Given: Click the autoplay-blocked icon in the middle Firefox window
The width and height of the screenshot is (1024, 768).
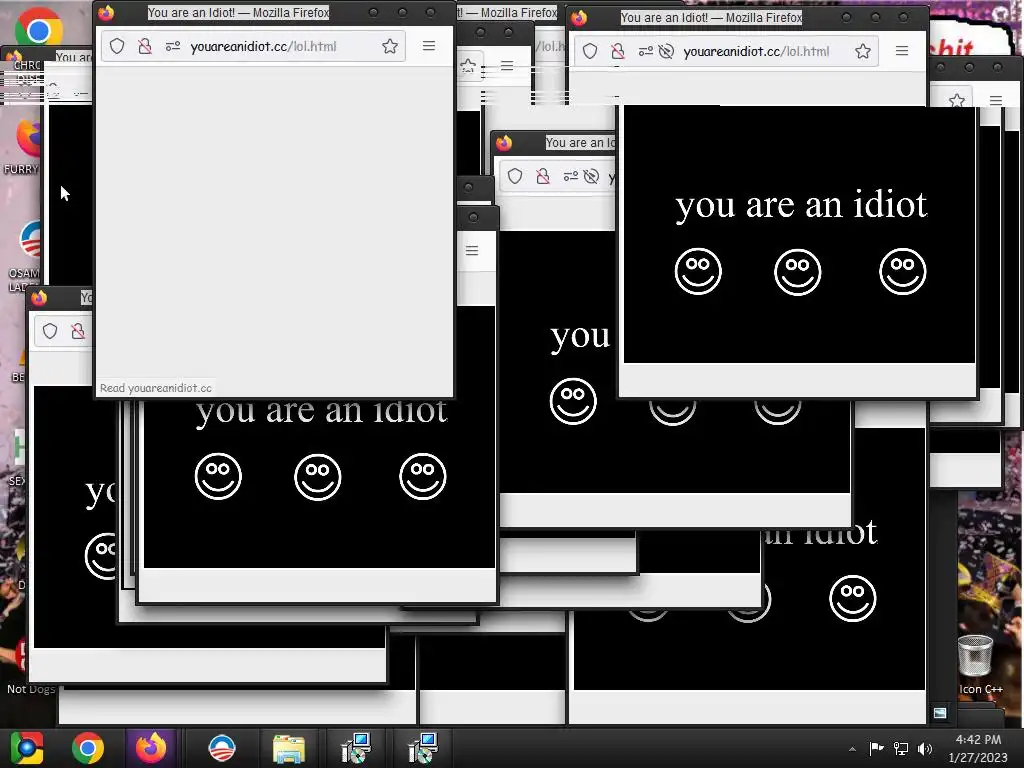Looking at the screenshot, I should [591, 176].
